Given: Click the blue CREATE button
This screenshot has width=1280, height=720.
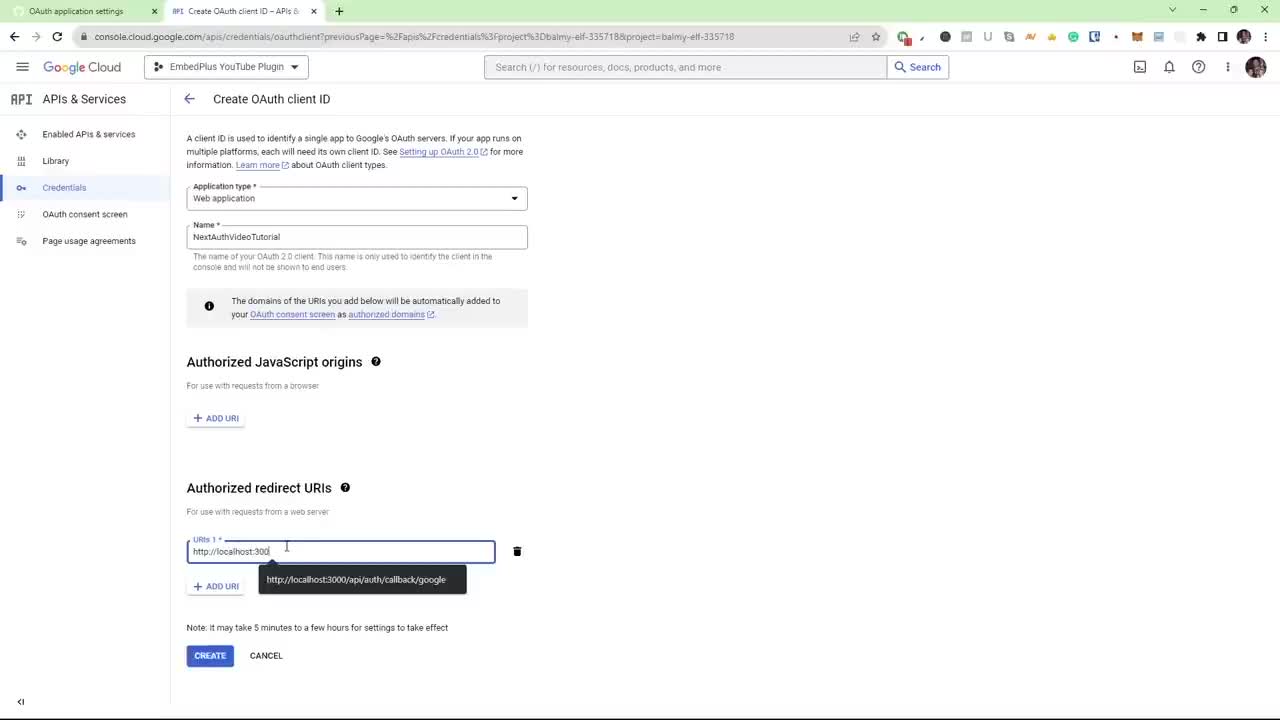Looking at the screenshot, I should point(210,656).
